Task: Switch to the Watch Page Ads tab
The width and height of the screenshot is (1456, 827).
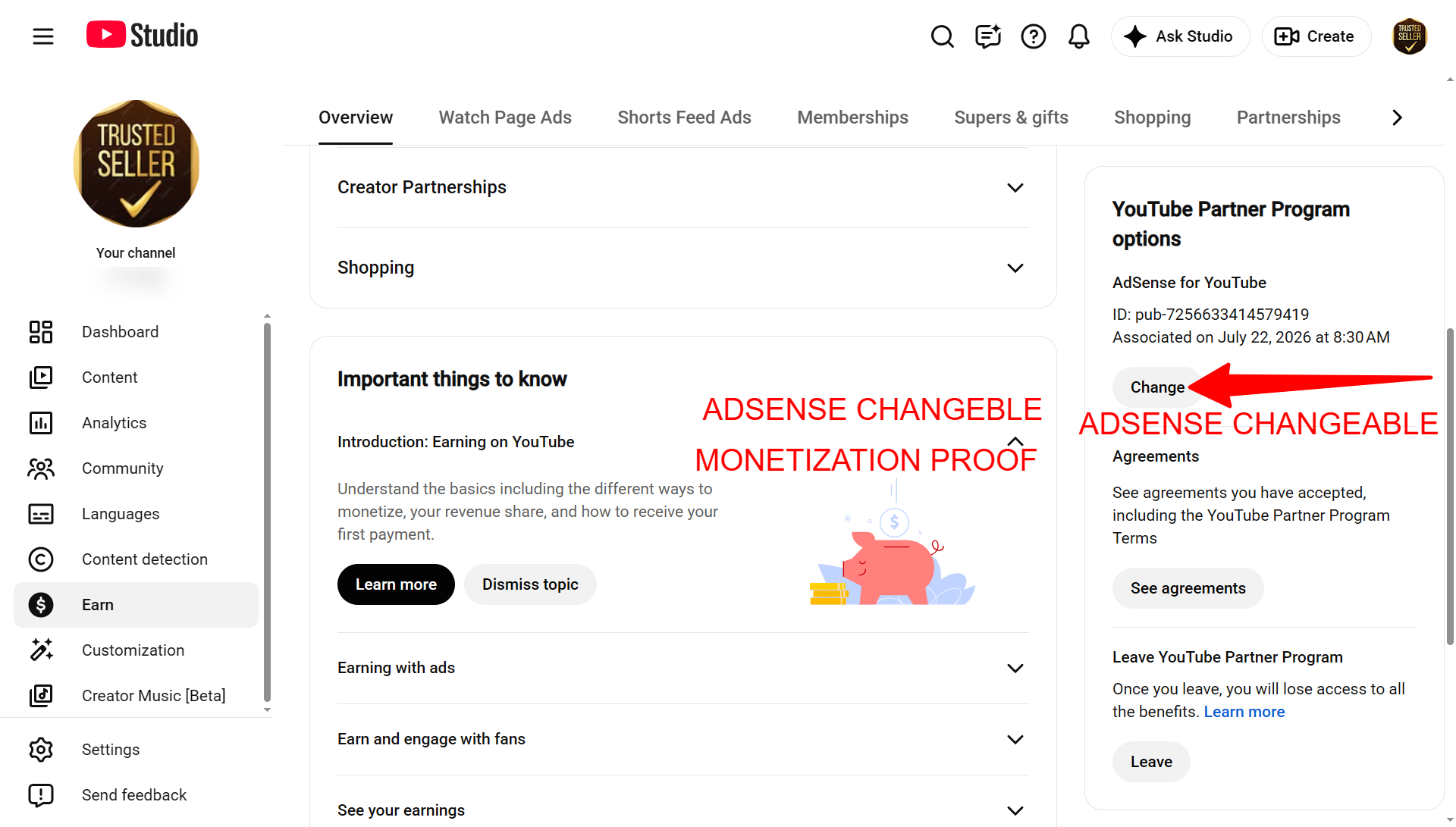Action: click(x=505, y=117)
